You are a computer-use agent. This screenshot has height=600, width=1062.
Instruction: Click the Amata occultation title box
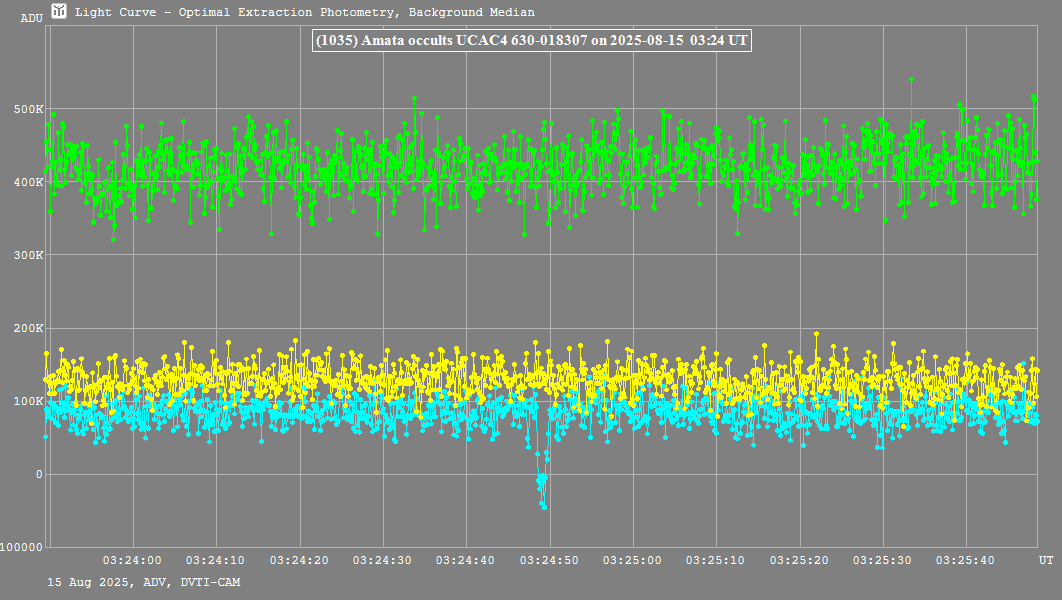(531, 41)
